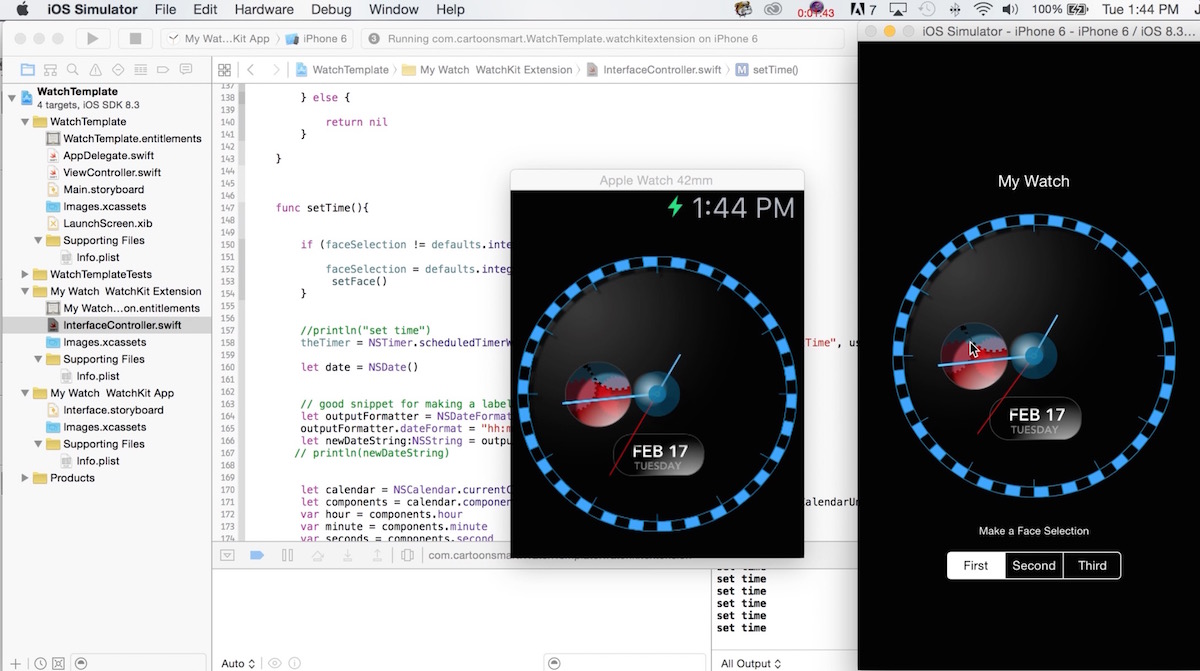The width and height of the screenshot is (1200, 671).
Task: Click InterfaceController.swift in the jump bar
Action: pyautogui.click(x=654, y=70)
